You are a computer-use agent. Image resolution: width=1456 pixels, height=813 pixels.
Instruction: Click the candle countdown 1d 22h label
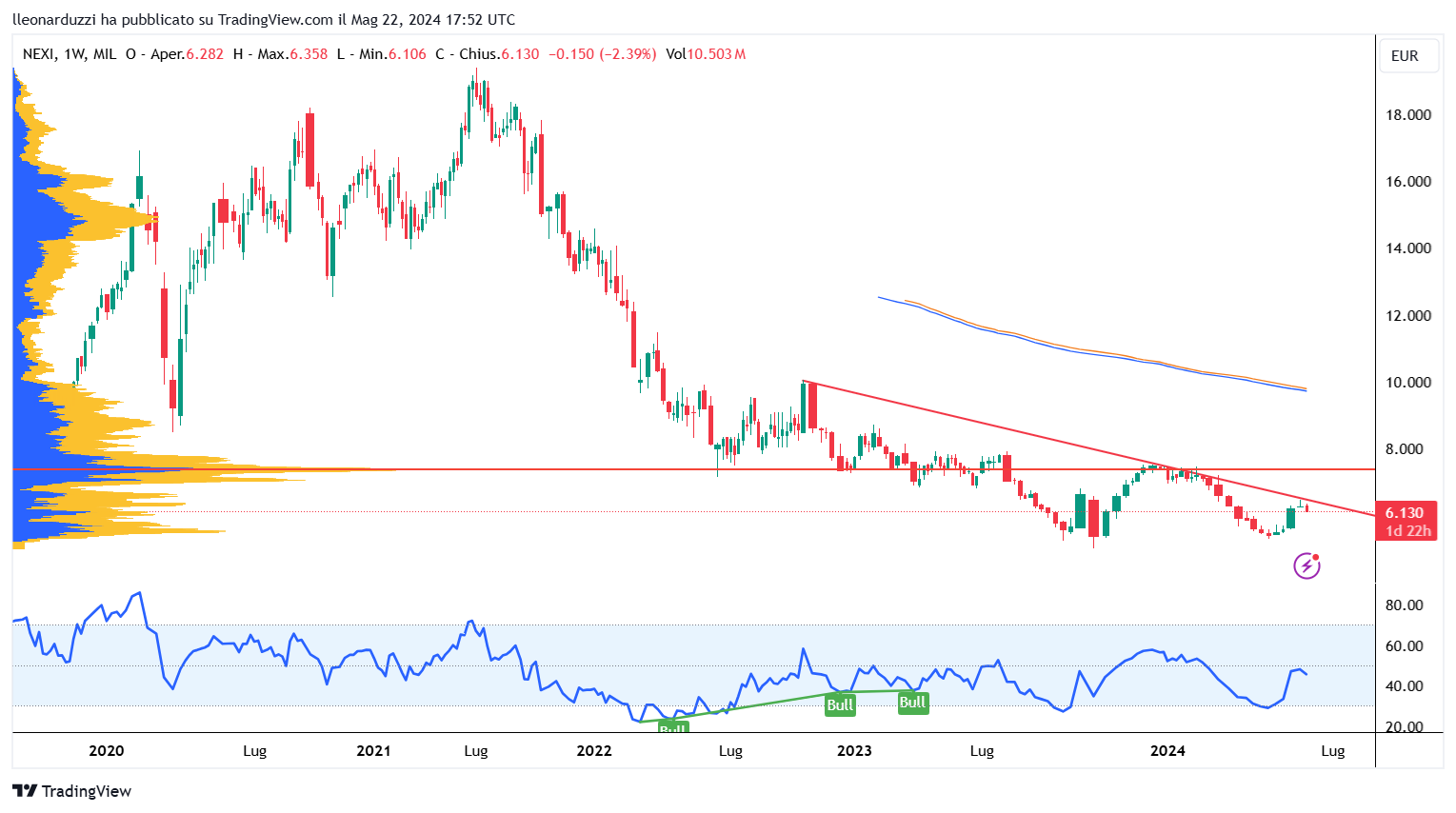[x=1407, y=531]
